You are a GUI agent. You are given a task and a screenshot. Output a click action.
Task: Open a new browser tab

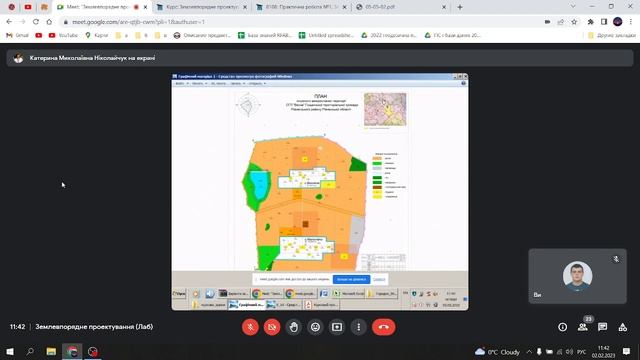(460, 7)
